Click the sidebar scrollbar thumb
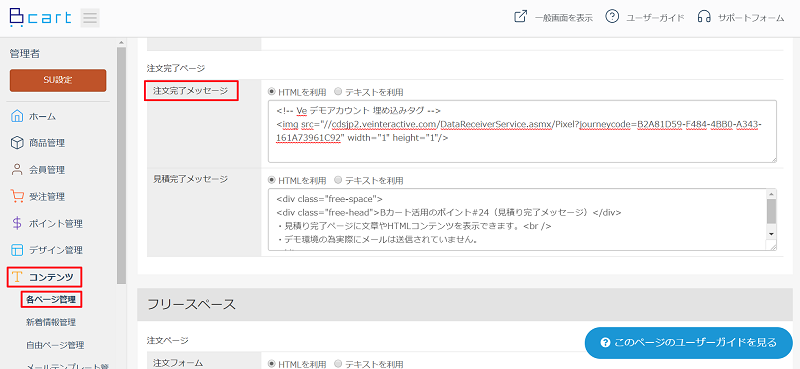 (121, 166)
